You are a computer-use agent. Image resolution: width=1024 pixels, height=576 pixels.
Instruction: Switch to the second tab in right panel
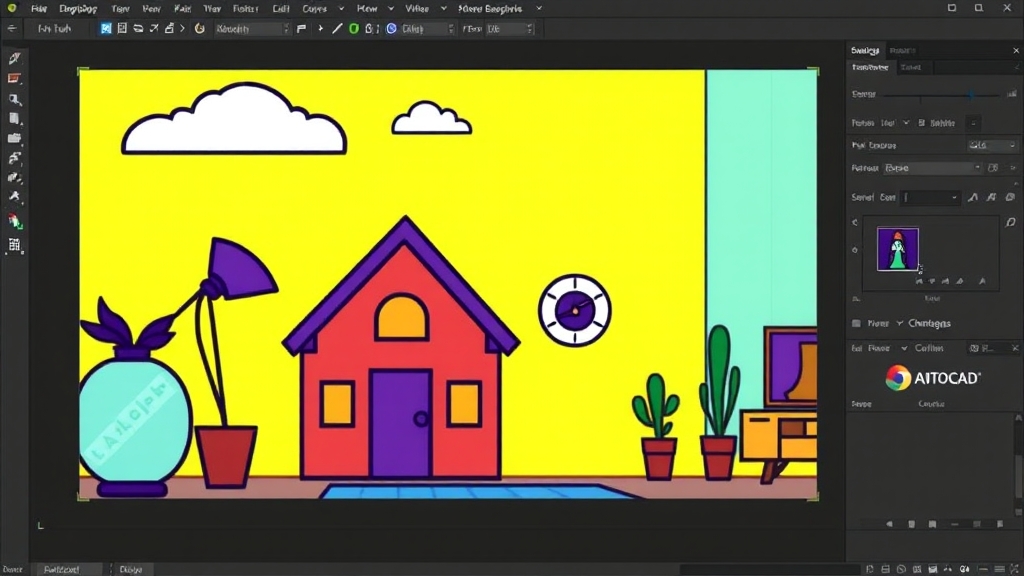pyautogui.click(x=902, y=50)
